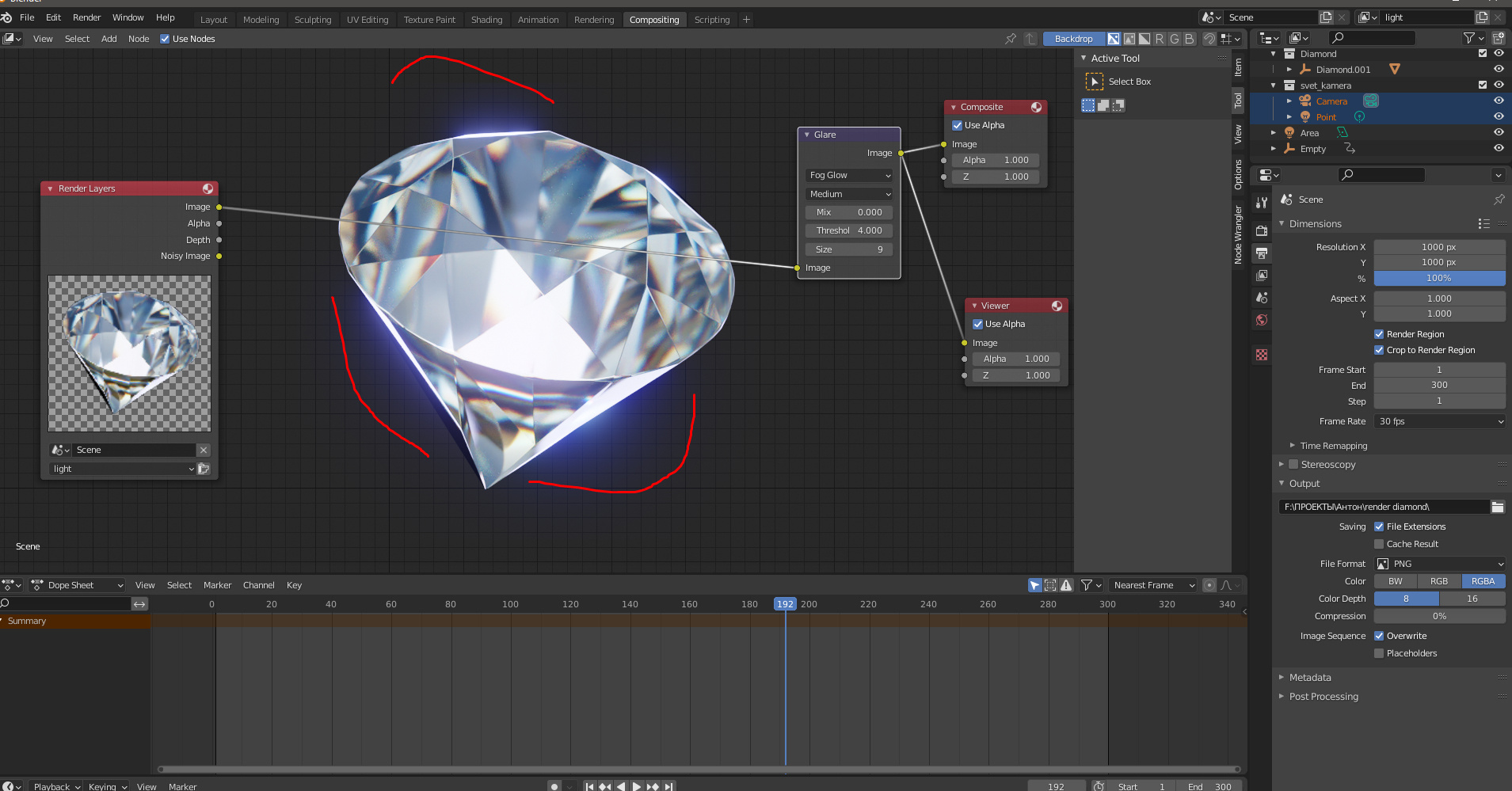This screenshot has width=1512, height=791.
Task: Browse output folder path icon
Action: 1498,507
